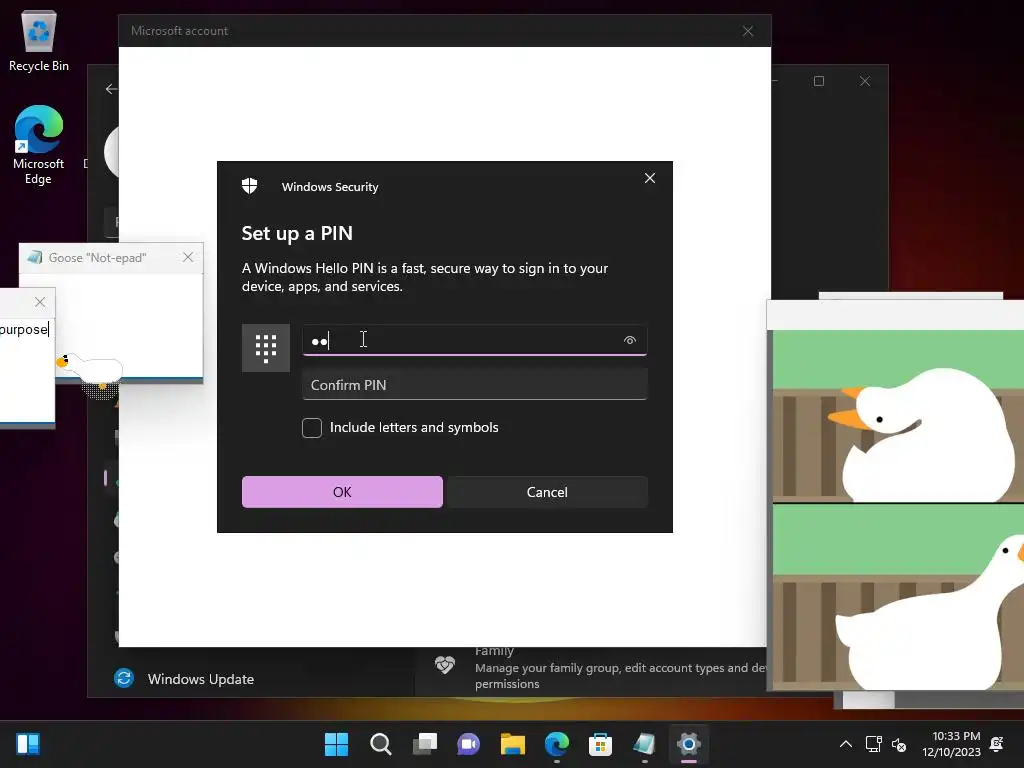The width and height of the screenshot is (1024, 768).
Task: Click the Goose Not-epad title icon
Action: pos(35,257)
